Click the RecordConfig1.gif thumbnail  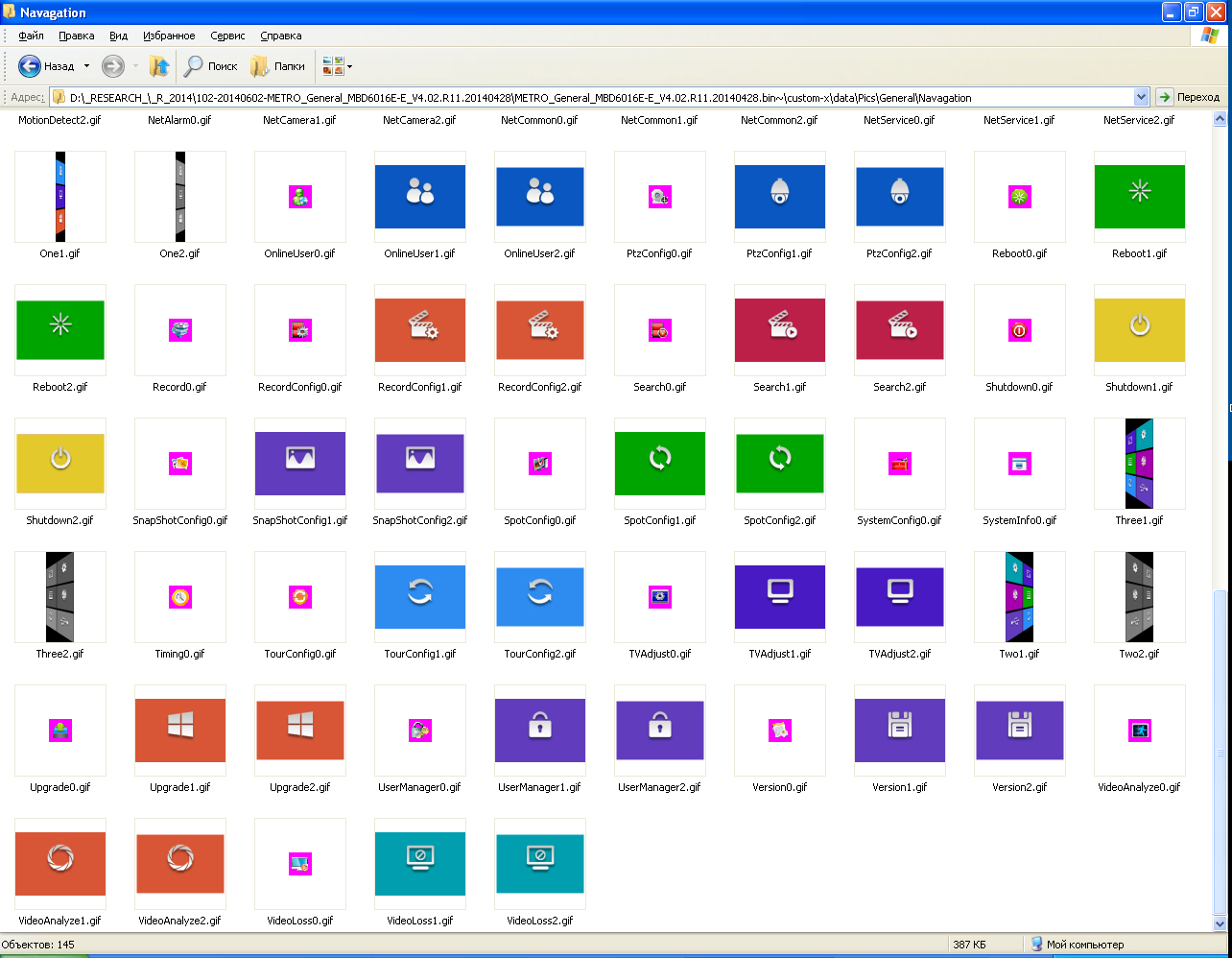tap(419, 330)
